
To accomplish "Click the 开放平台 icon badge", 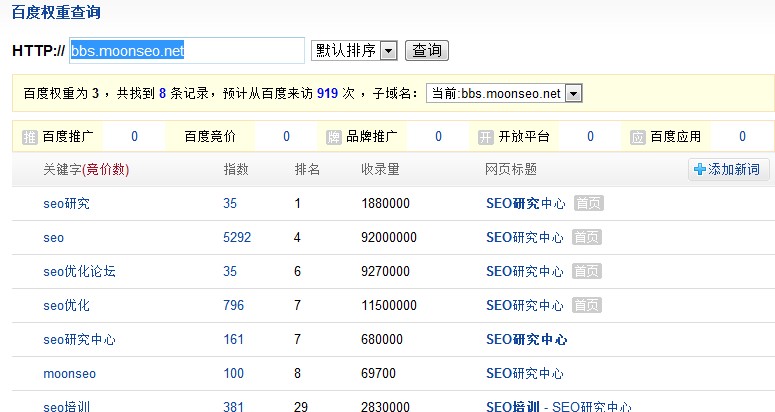I will pyautogui.click(x=485, y=137).
